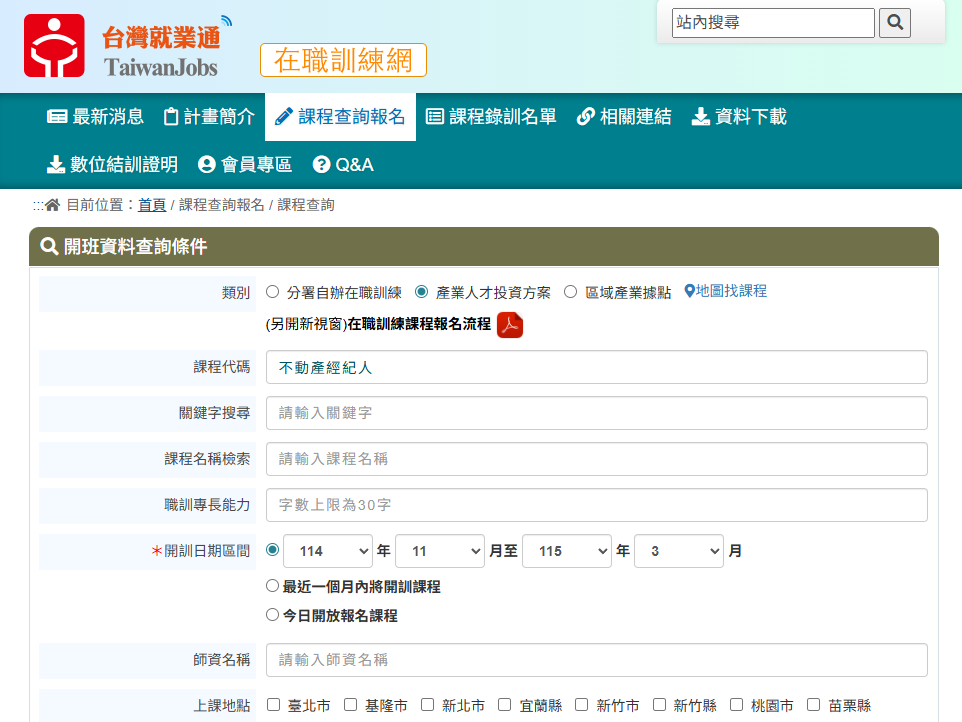This screenshot has width=962, height=722.
Task: Select 最近一個月內將開訓課程 radio option
Action: pos(273,586)
